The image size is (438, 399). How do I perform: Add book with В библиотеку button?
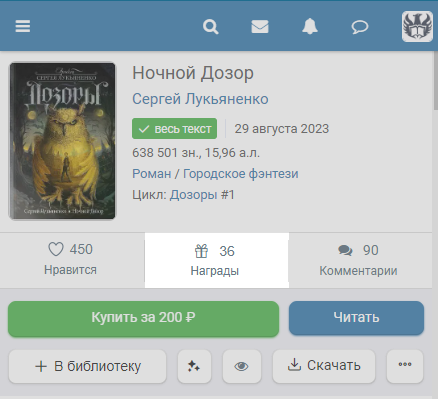pos(87,366)
